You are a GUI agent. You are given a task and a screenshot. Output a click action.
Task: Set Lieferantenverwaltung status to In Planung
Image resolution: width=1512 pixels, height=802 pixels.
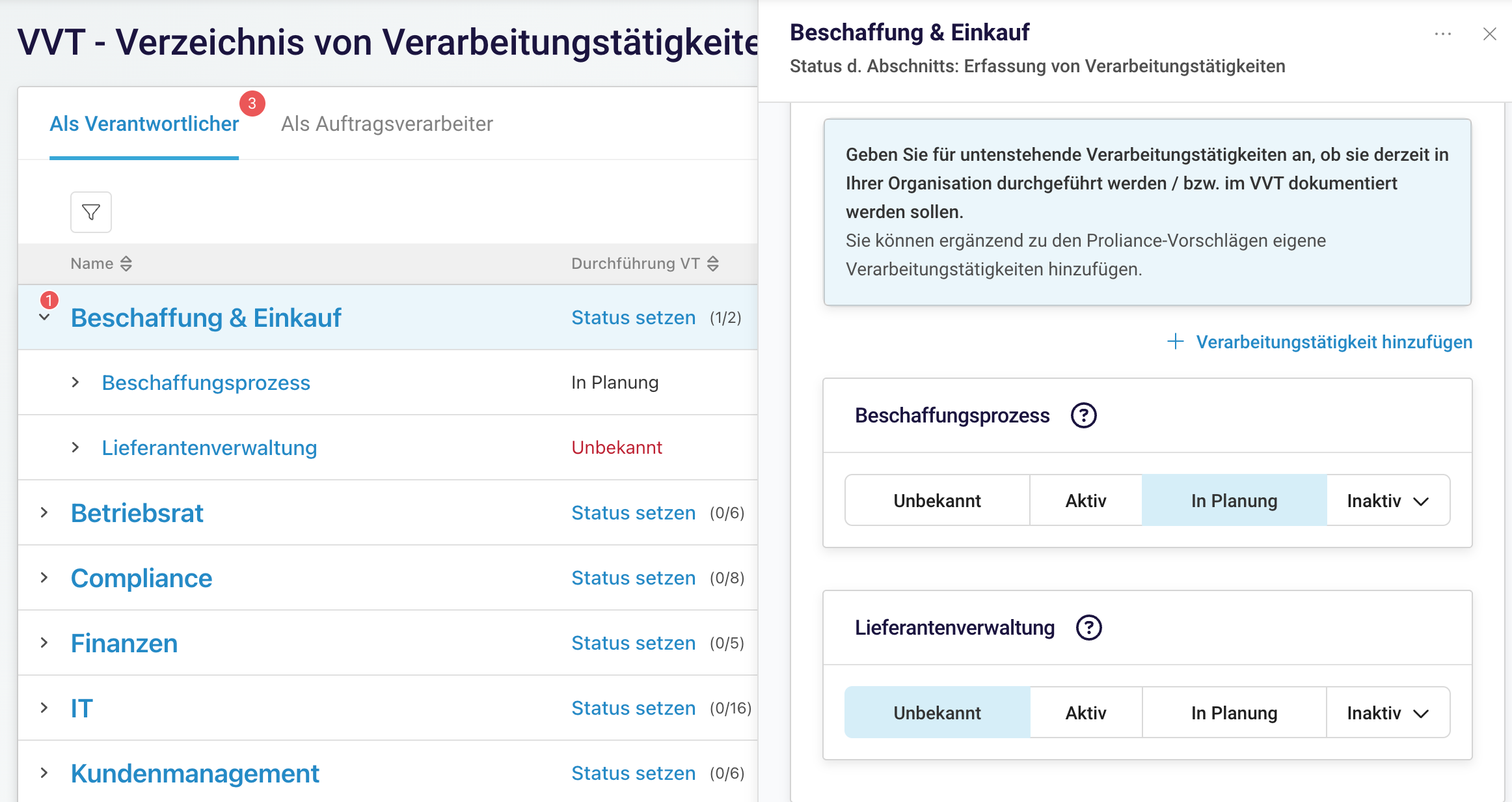pos(1234,713)
